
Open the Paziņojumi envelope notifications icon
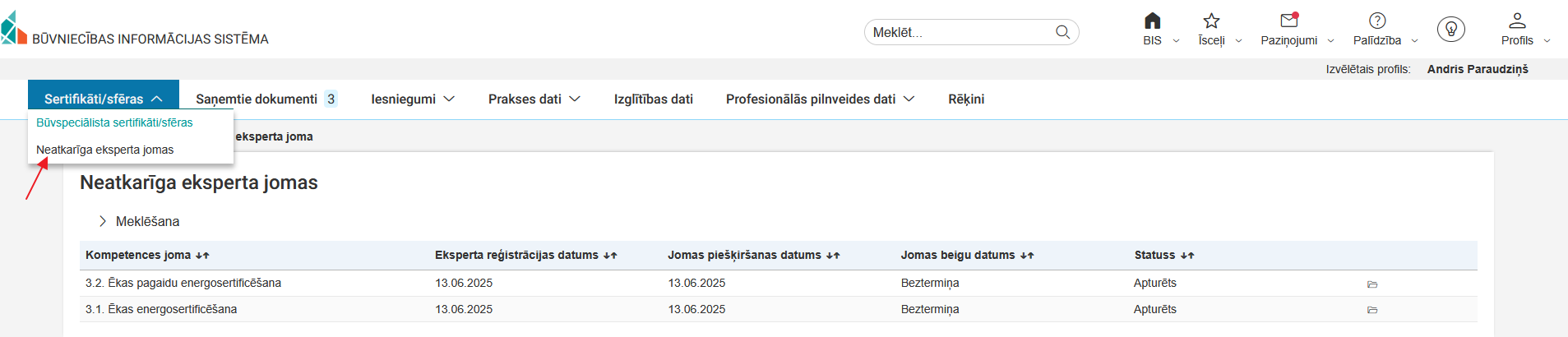(x=1289, y=21)
